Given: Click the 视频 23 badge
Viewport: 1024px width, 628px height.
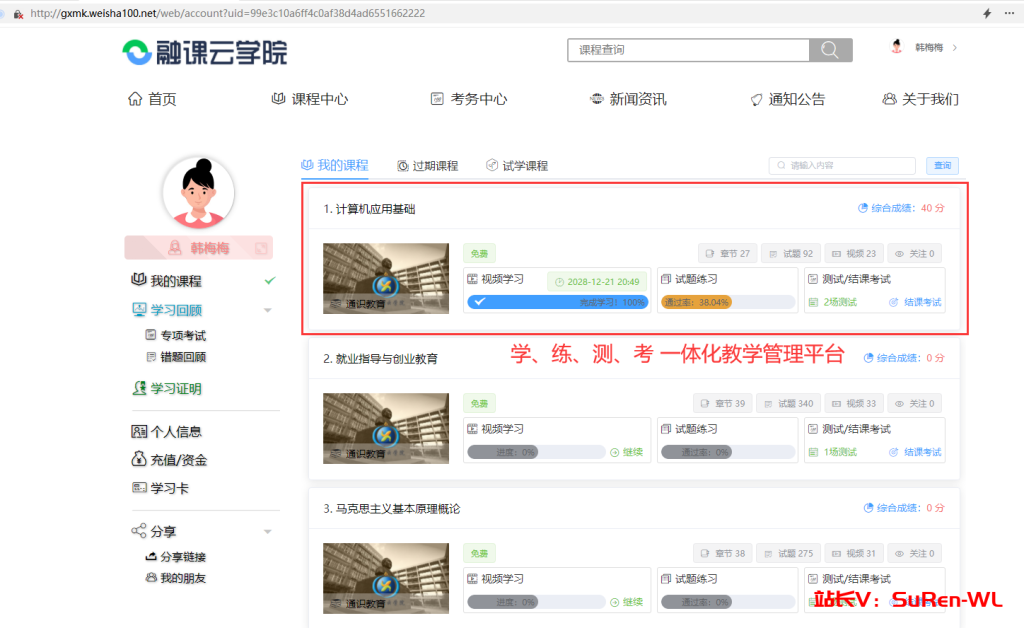Looking at the screenshot, I should pos(854,253).
